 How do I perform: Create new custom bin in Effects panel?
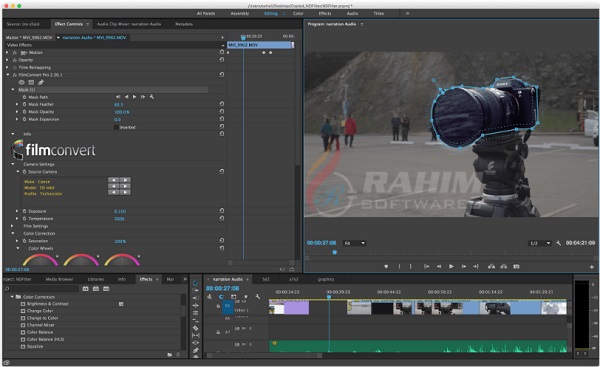(x=170, y=355)
